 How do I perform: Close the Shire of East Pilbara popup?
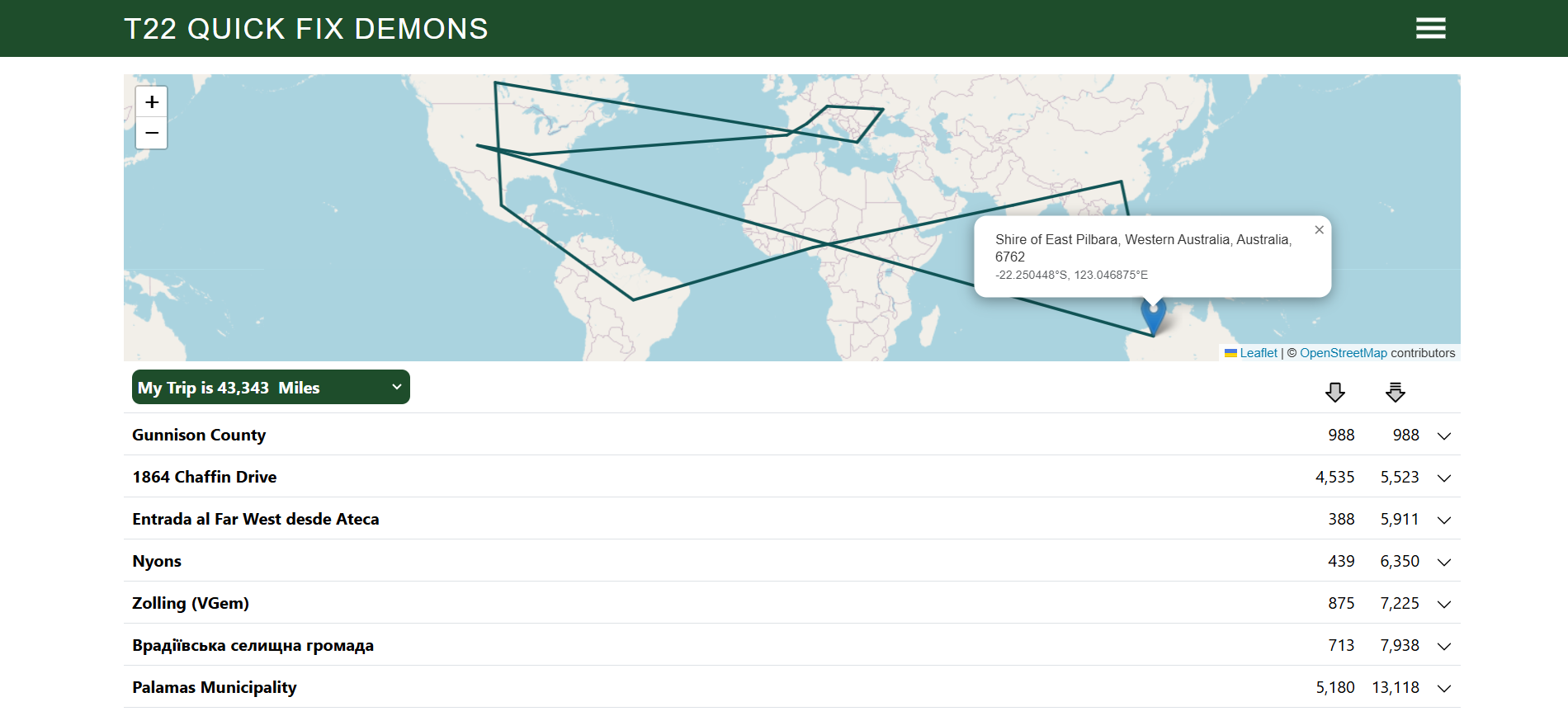click(1319, 230)
